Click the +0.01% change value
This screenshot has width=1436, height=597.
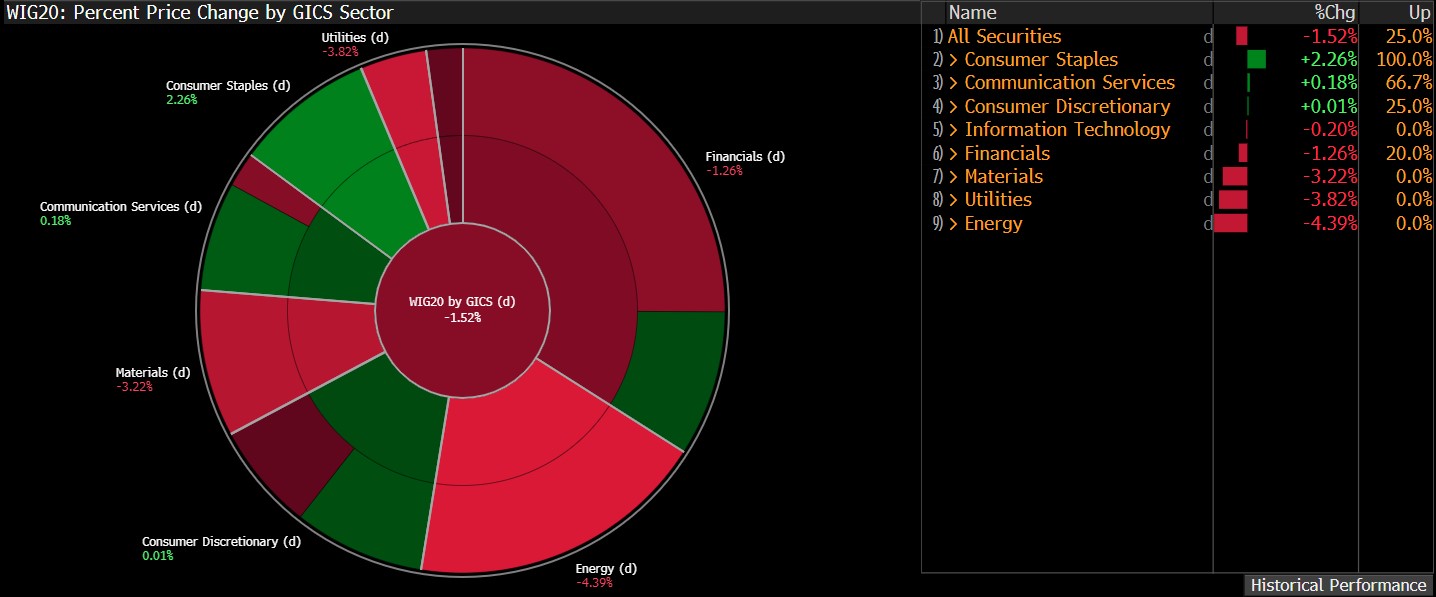click(1329, 106)
